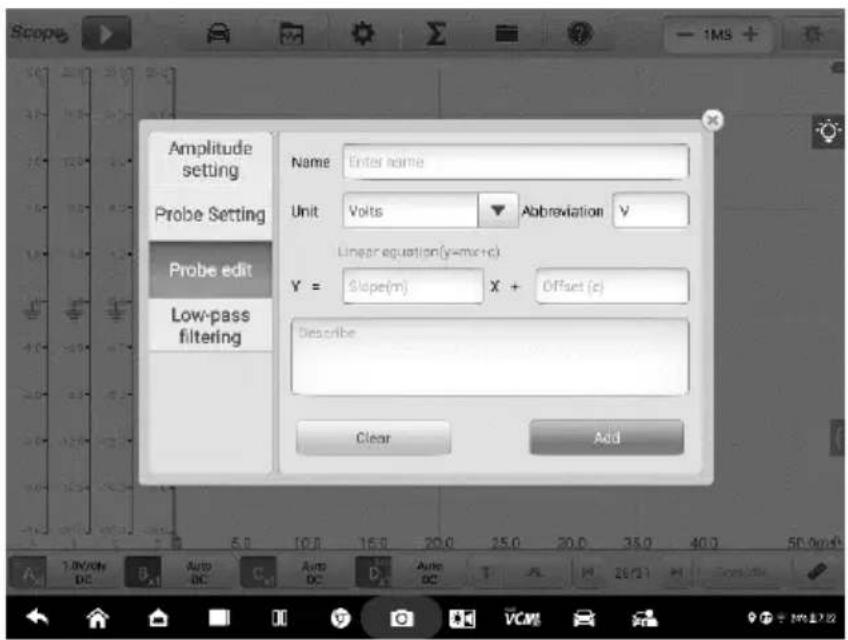Select the Probe edit tab
This screenshot has width=848, height=640.
[210, 270]
